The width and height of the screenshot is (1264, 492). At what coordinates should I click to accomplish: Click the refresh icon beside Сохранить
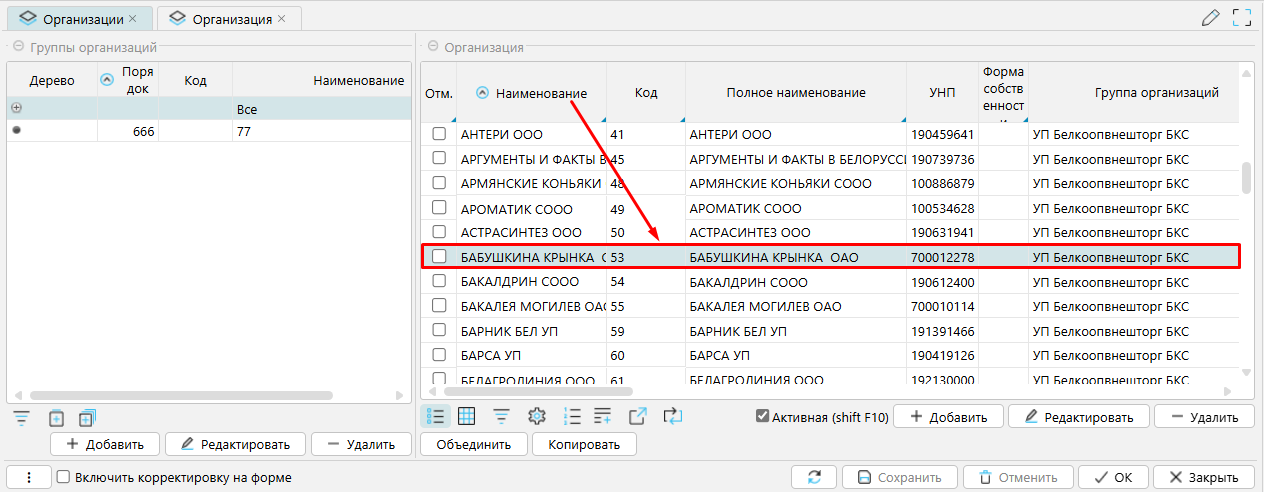(x=814, y=478)
